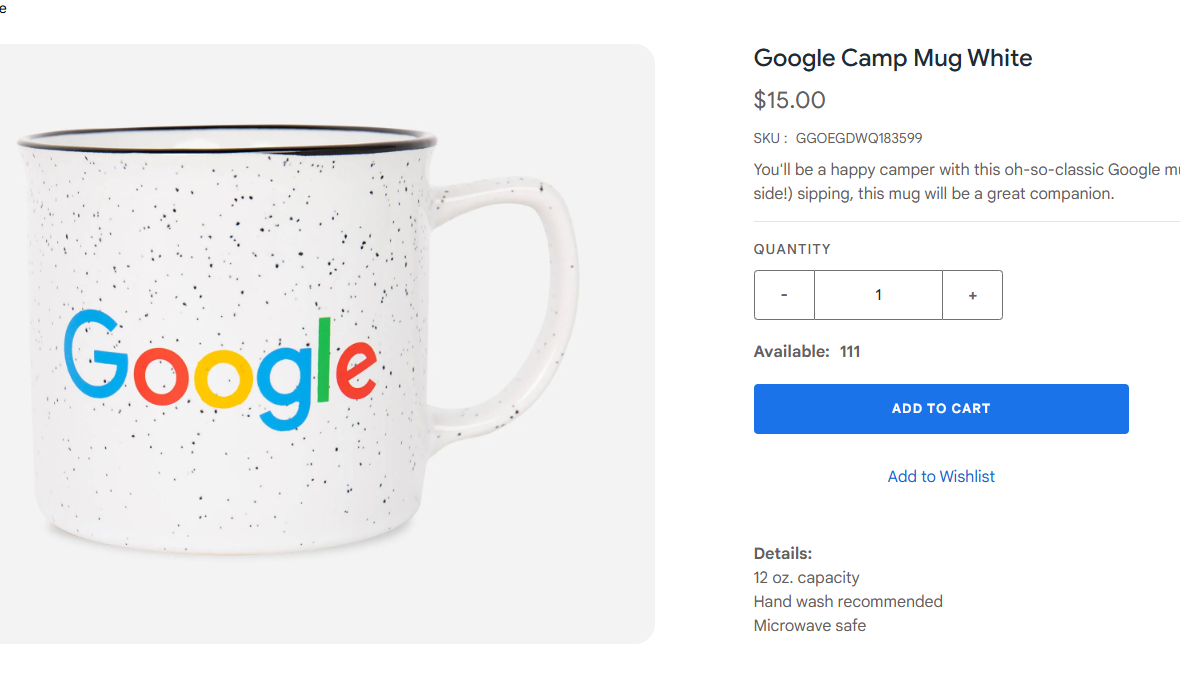The image size is (1180, 679).
Task: Click the 12 oz. capacity line
Action: pos(806,577)
